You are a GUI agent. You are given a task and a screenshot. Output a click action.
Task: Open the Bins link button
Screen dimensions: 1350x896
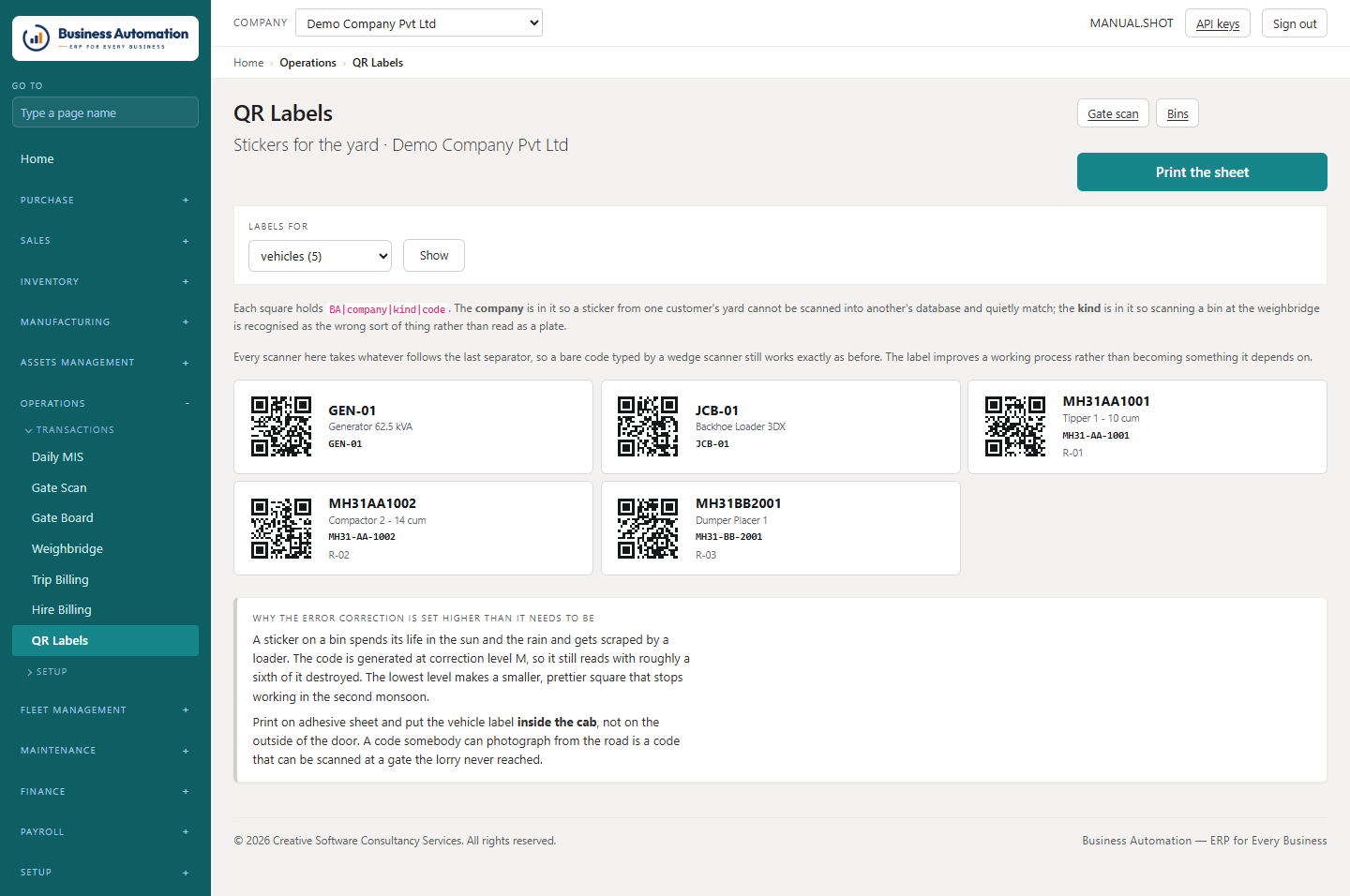click(1177, 113)
